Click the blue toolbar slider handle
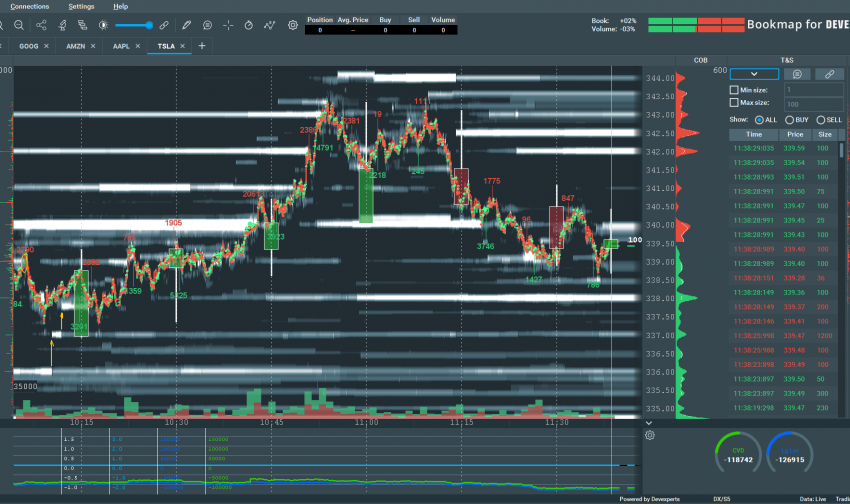The height and width of the screenshot is (504, 850). (149, 25)
